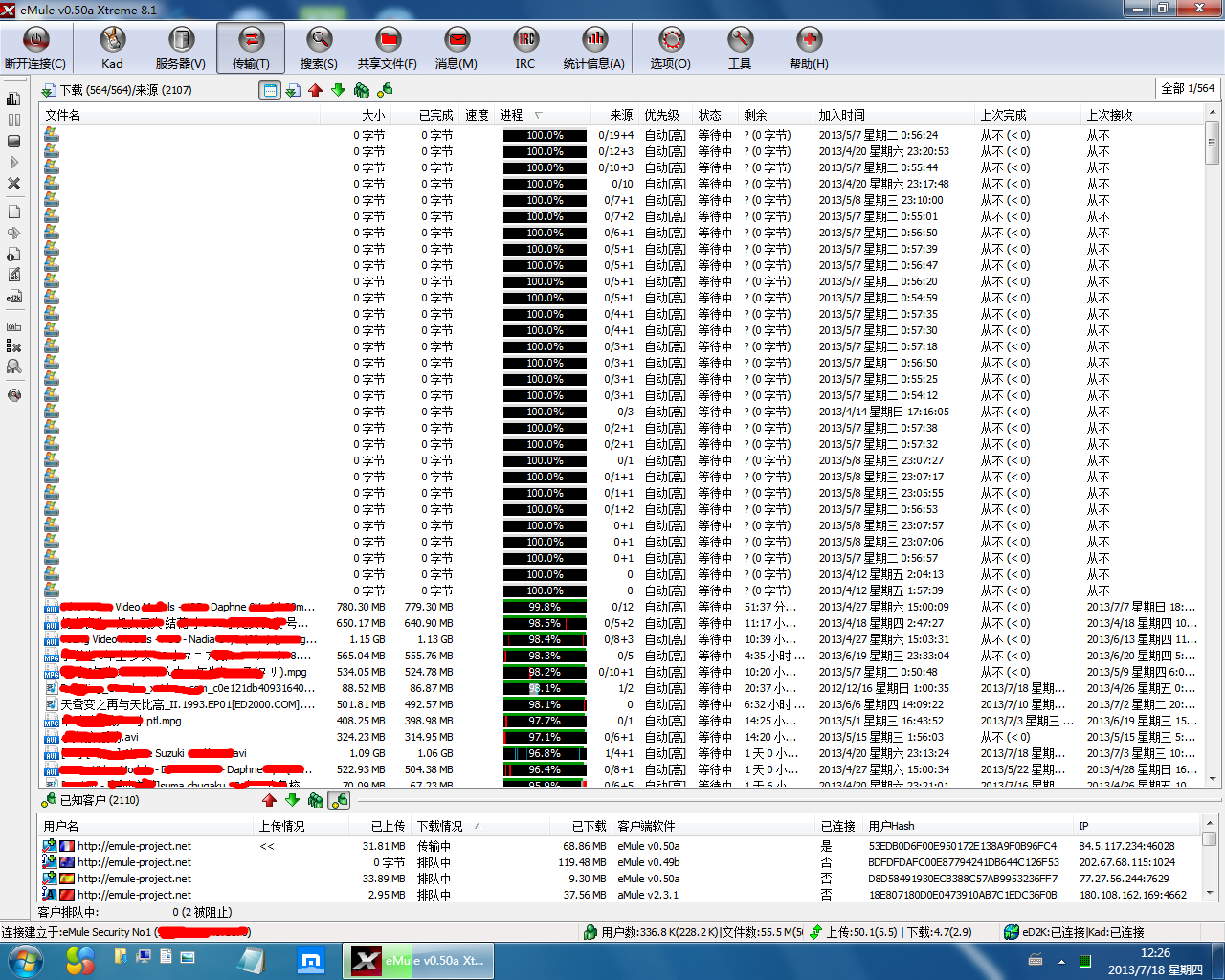Image resolution: width=1225 pixels, height=980 pixels.
Task: Click the blank page open-file icon in the sidebar
Action: click(x=14, y=212)
